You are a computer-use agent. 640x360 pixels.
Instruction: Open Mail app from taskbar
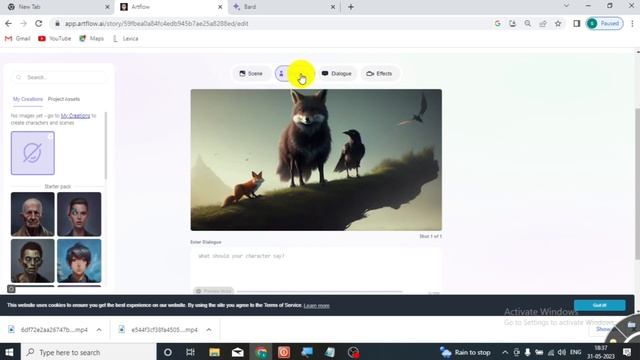click(x=238, y=352)
